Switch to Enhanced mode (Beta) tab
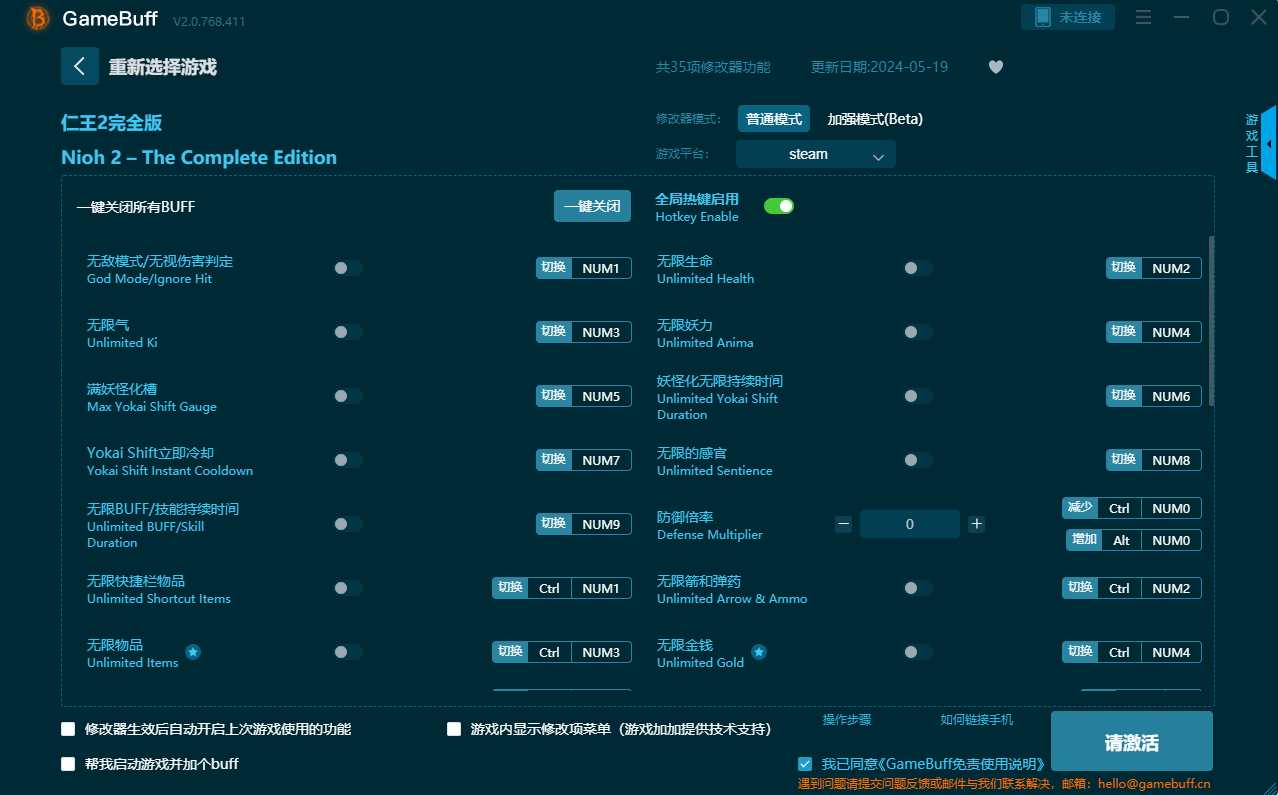The width and height of the screenshot is (1278, 795). 875,119
